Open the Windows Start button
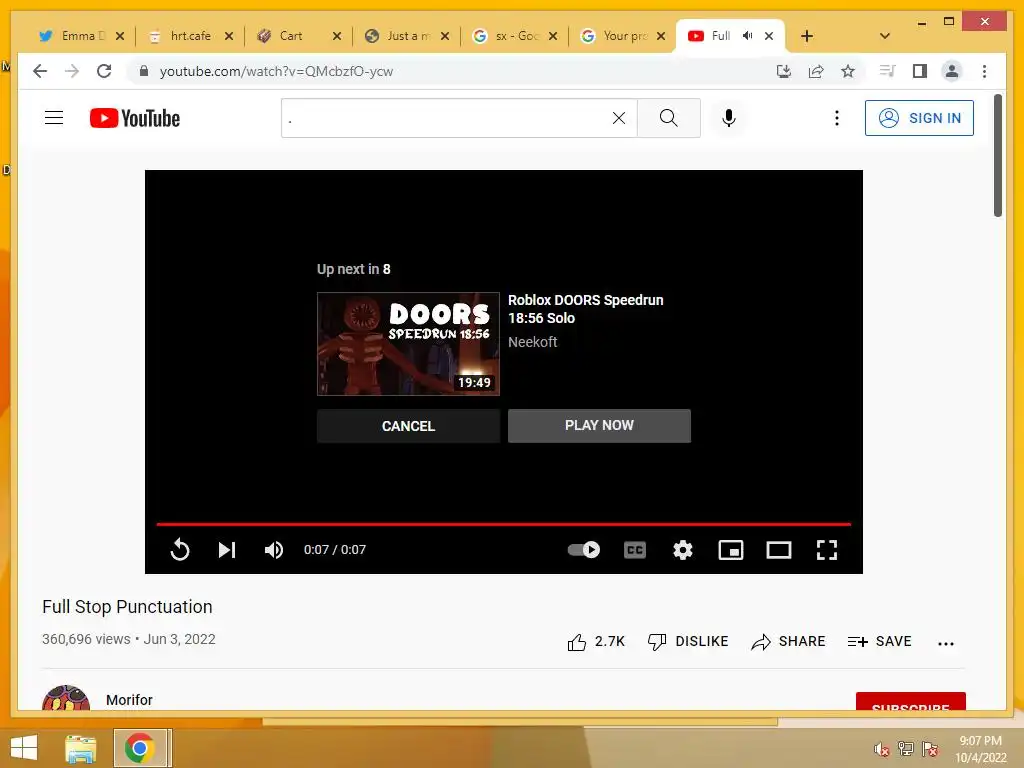The height and width of the screenshot is (768, 1024). tap(24, 748)
